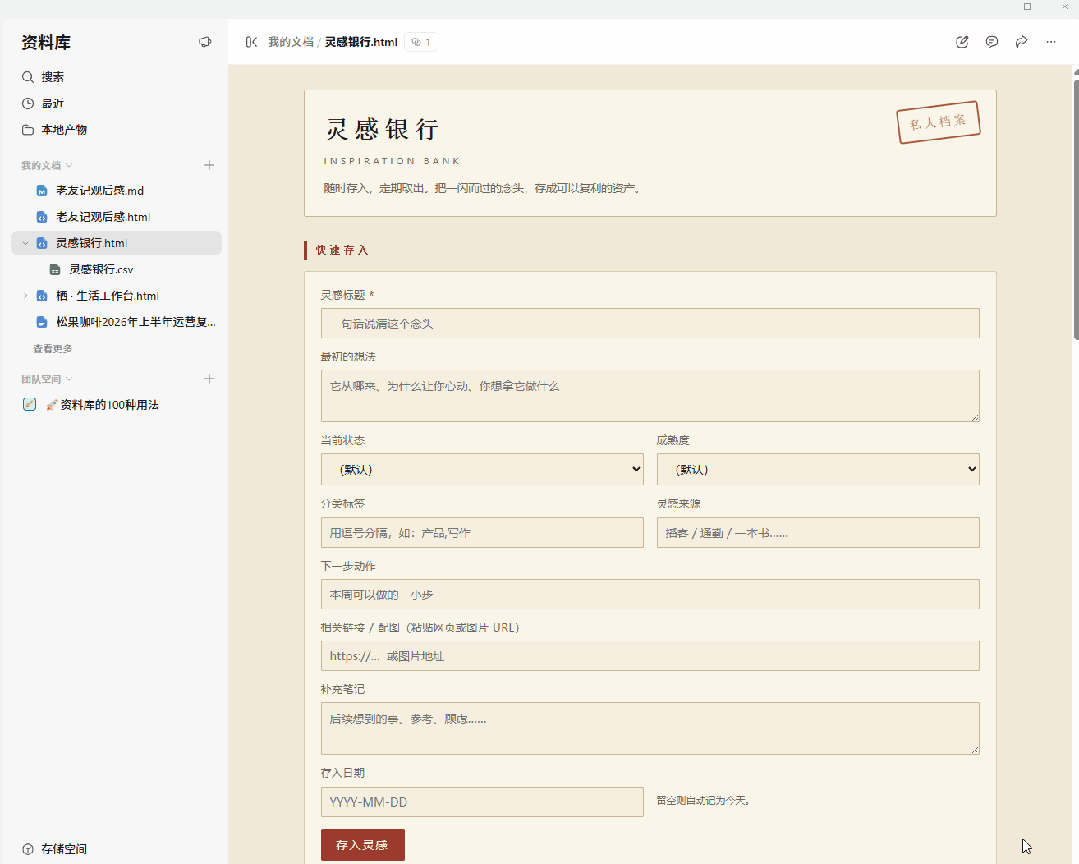Collapse the sidebar with the toggle icon
Screen dimensions: 1079x864
pyautogui.click(x=251, y=42)
